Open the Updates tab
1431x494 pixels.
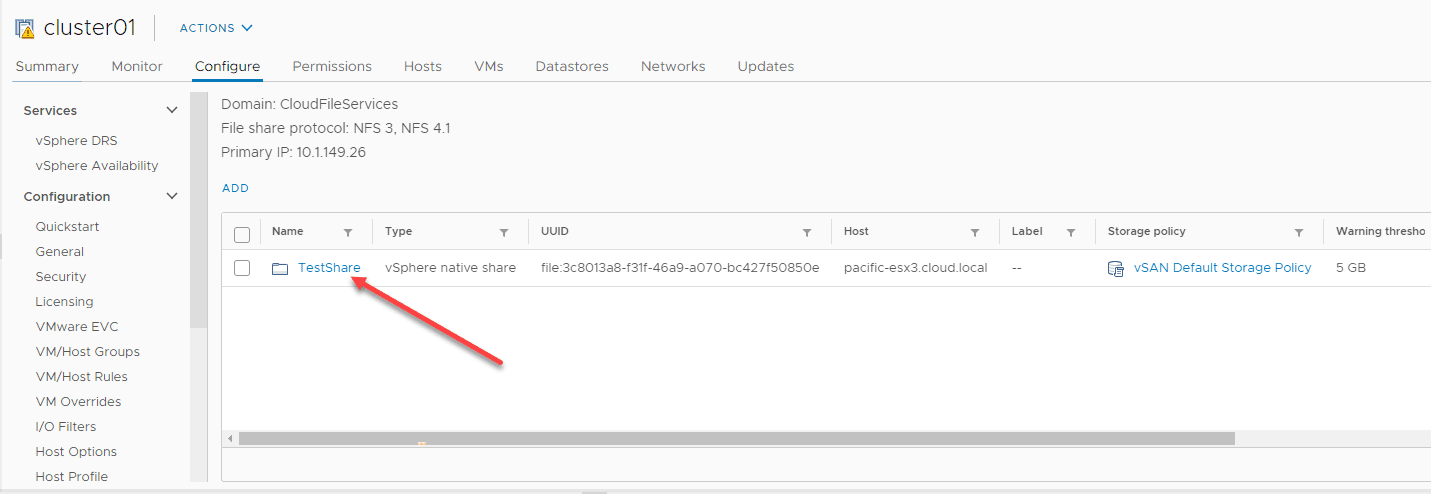click(766, 66)
